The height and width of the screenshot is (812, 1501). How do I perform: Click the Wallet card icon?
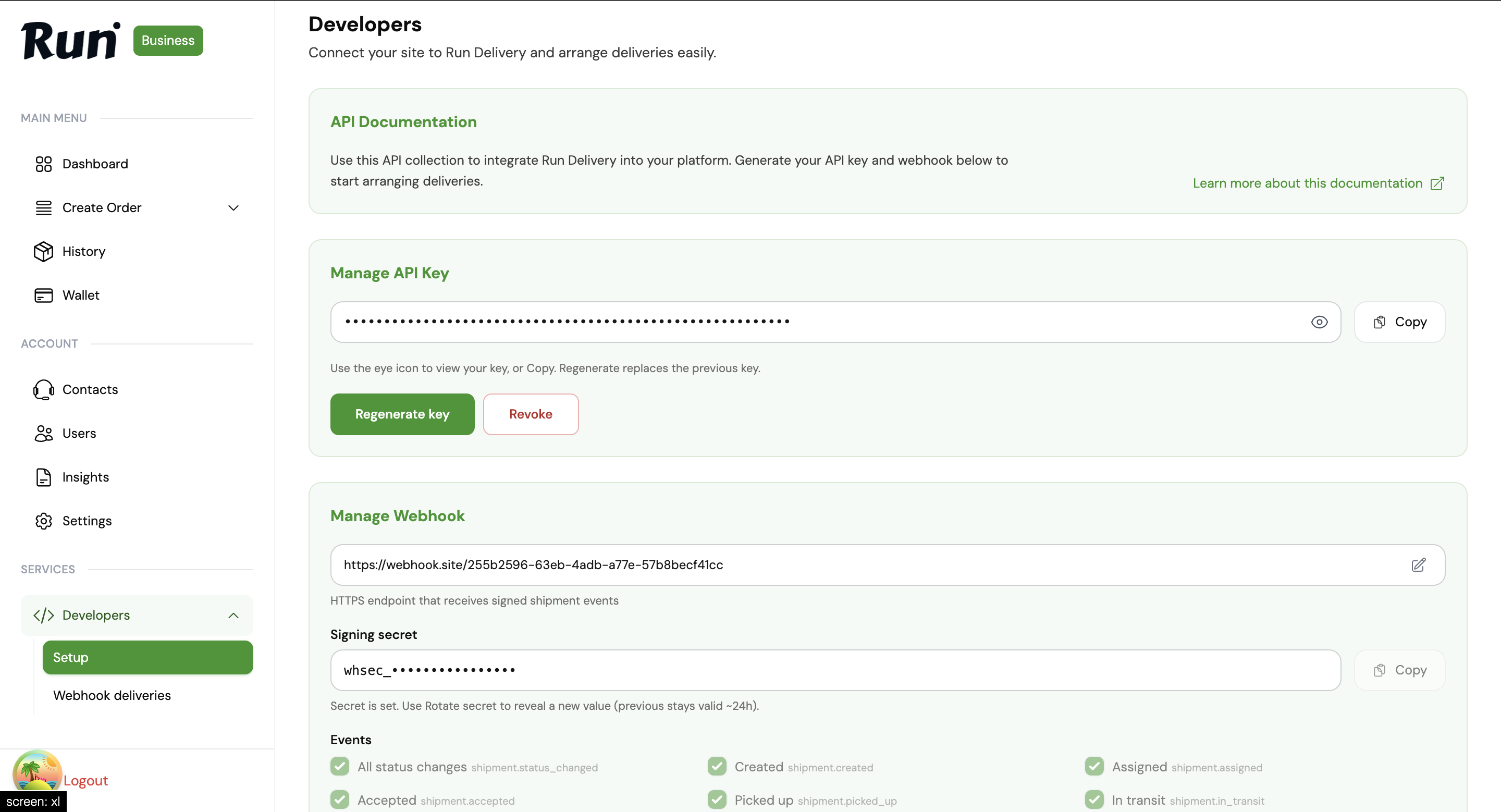(44, 296)
